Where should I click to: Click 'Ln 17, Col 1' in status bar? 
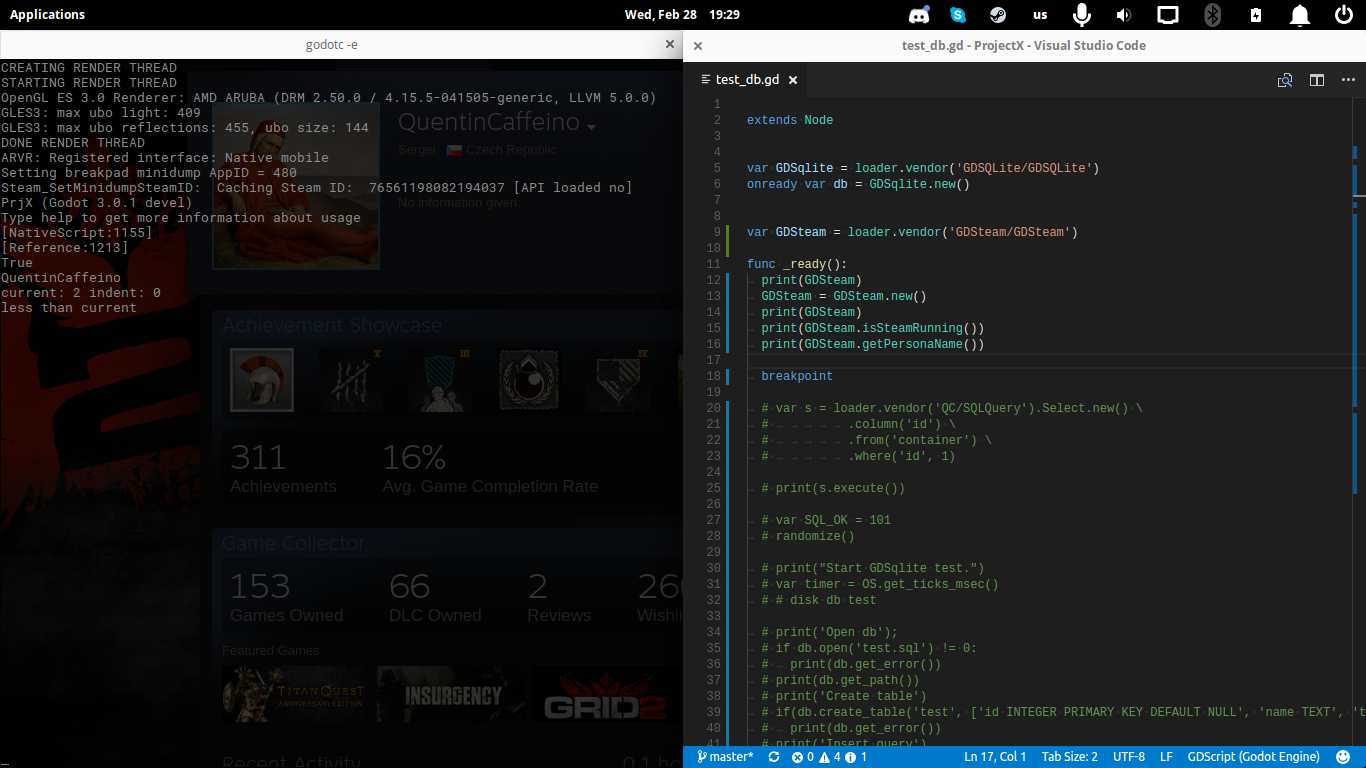point(996,757)
